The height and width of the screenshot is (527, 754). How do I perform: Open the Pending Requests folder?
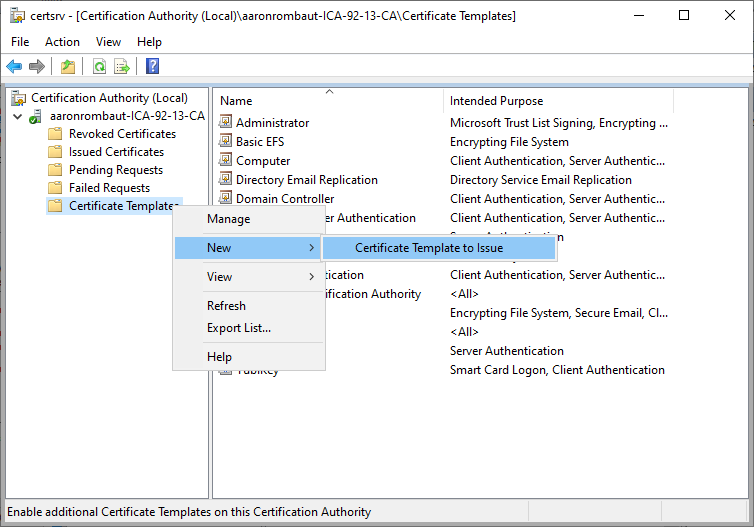115,170
